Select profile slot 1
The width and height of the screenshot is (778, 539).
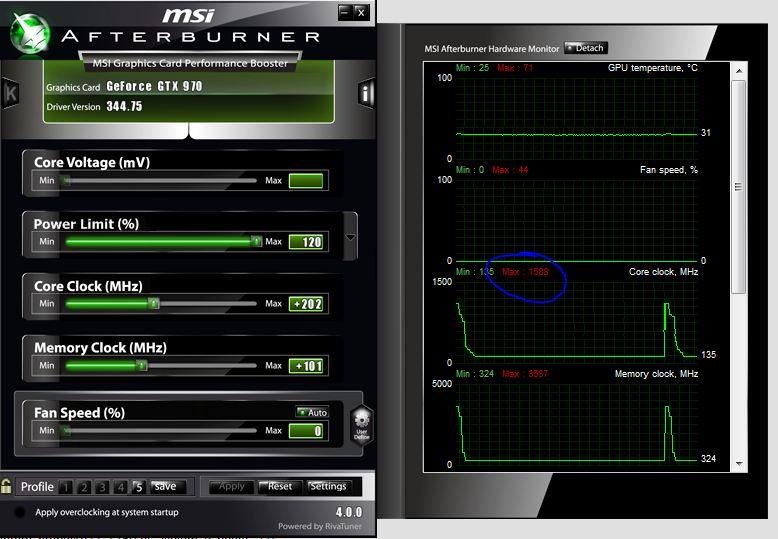pos(66,487)
